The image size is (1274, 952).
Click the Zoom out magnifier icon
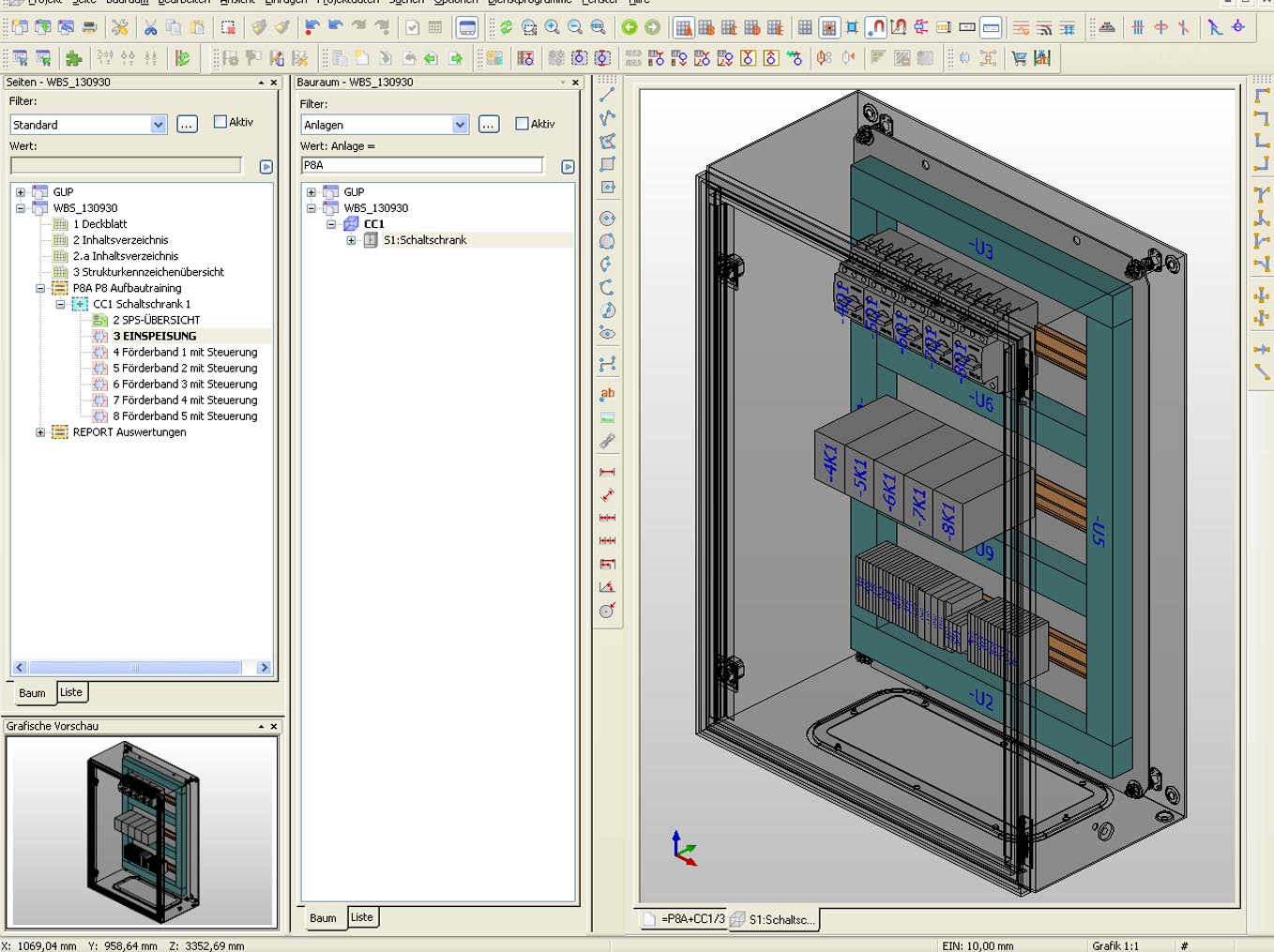[575, 27]
